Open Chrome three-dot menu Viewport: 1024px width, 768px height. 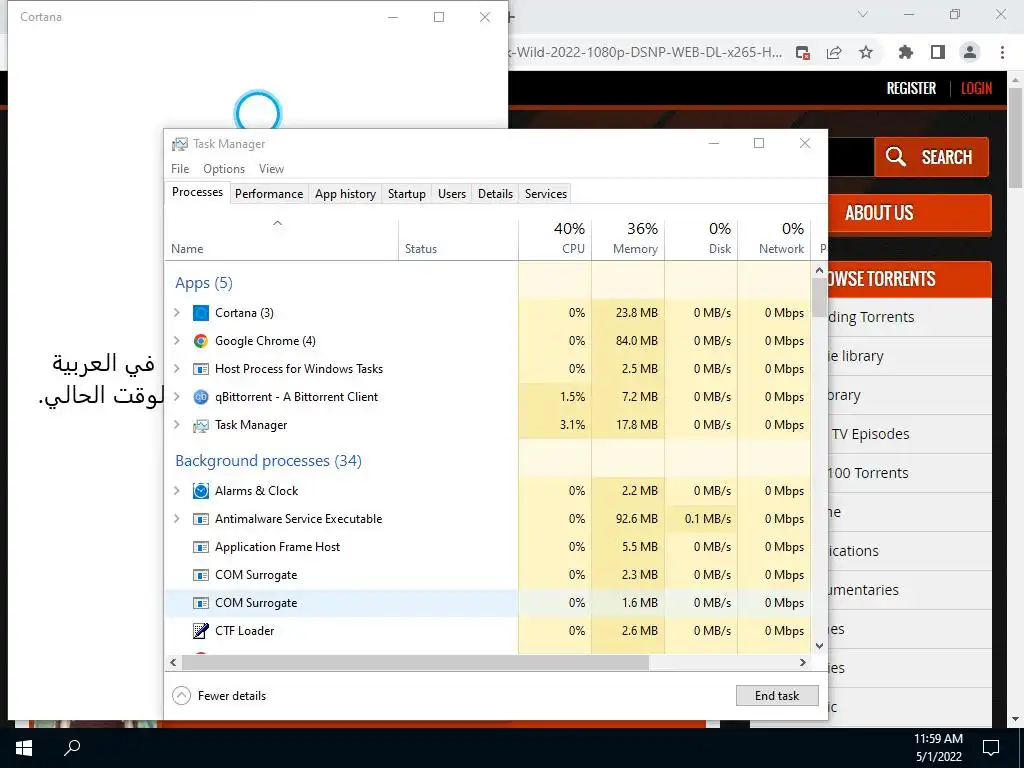coord(1002,52)
